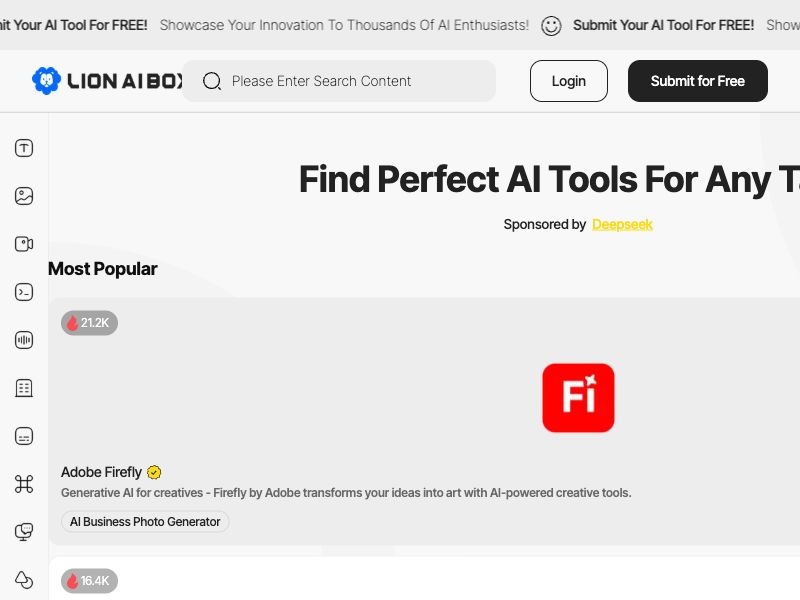Viewport: 800px width, 600px height.
Task: Focus the search content input field
Action: point(355,81)
